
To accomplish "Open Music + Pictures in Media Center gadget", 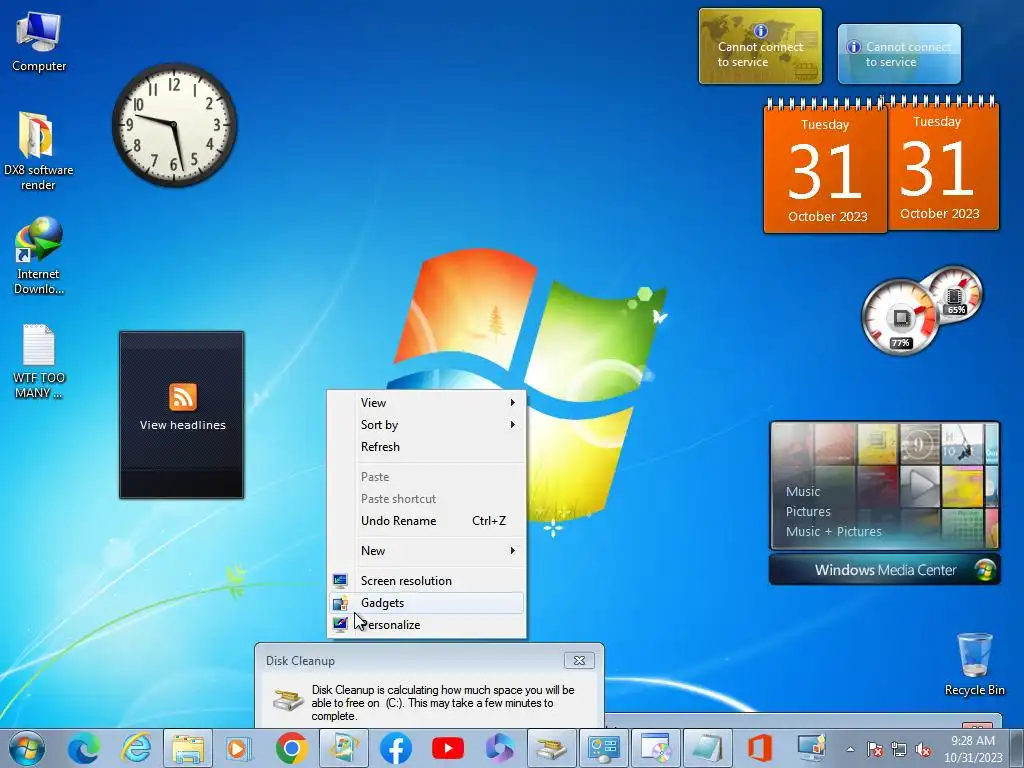I will click(x=833, y=532).
